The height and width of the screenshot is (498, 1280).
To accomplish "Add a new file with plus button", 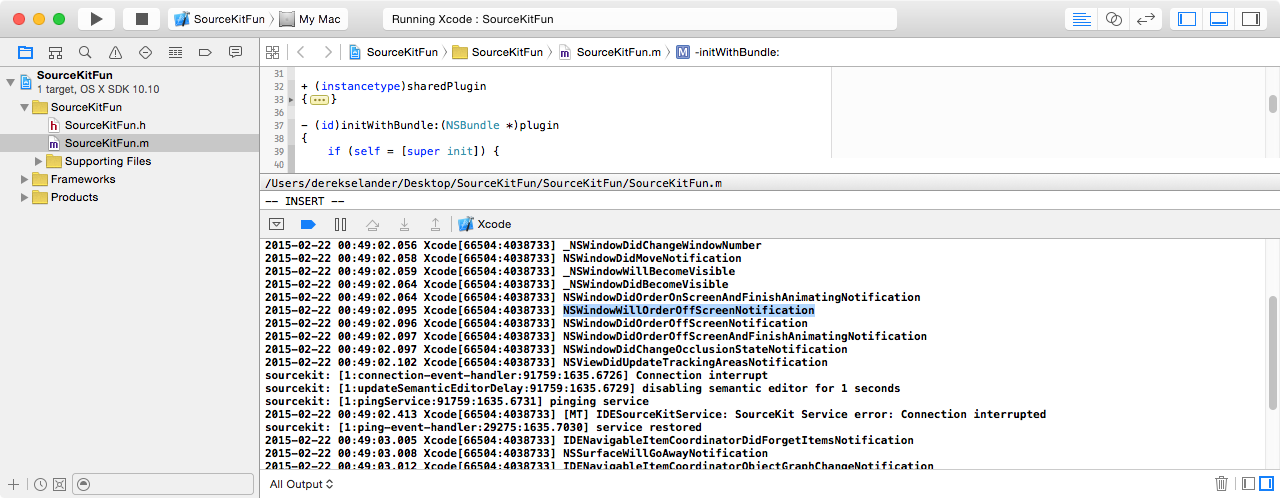I will [14, 484].
